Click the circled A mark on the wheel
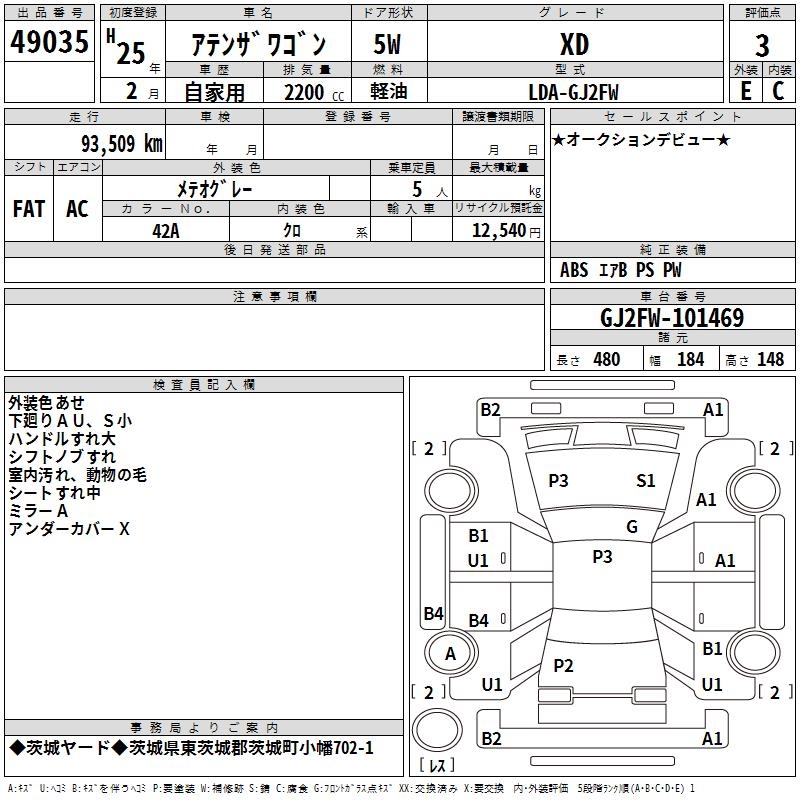The width and height of the screenshot is (800, 800). tap(450, 653)
